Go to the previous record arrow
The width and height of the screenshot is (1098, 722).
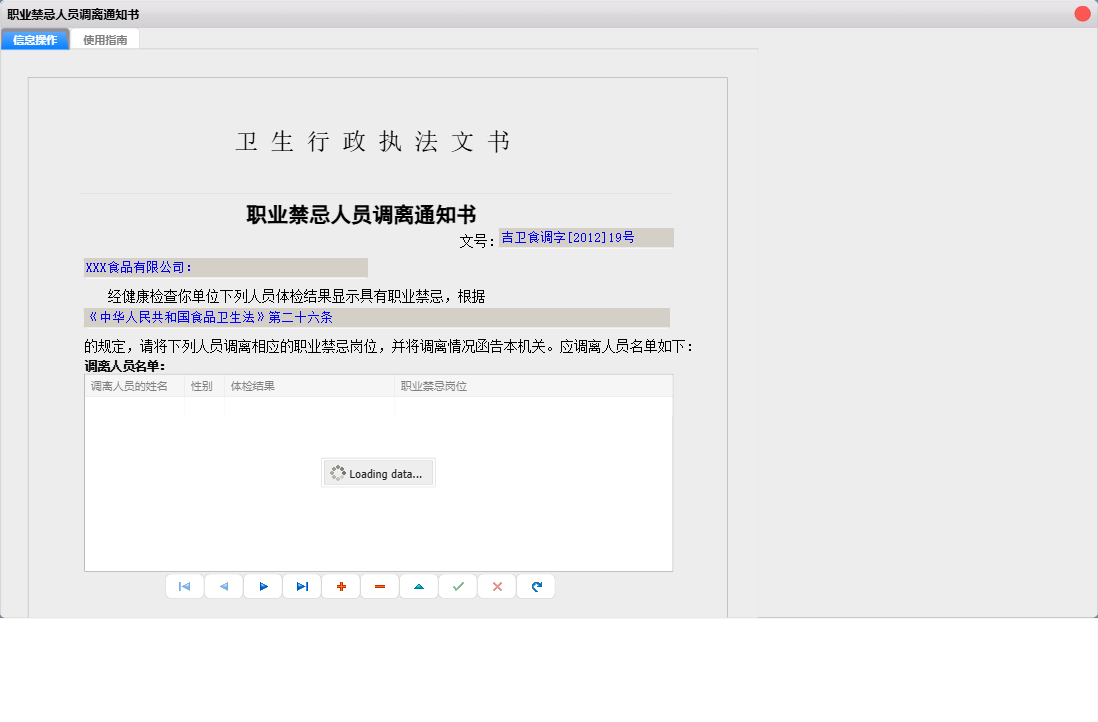(x=223, y=586)
